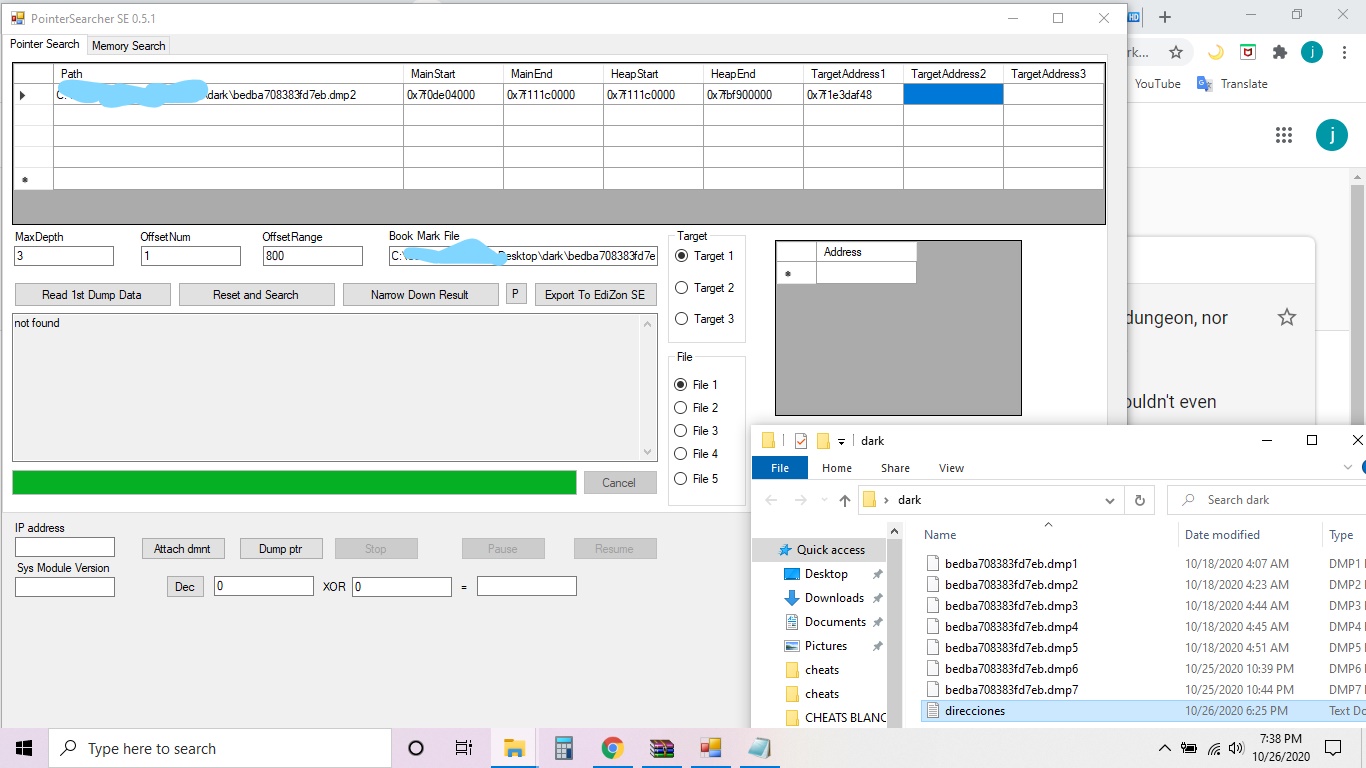The image size is (1366, 768).
Task: Click the OffsetRange input field
Action: pos(312,256)
